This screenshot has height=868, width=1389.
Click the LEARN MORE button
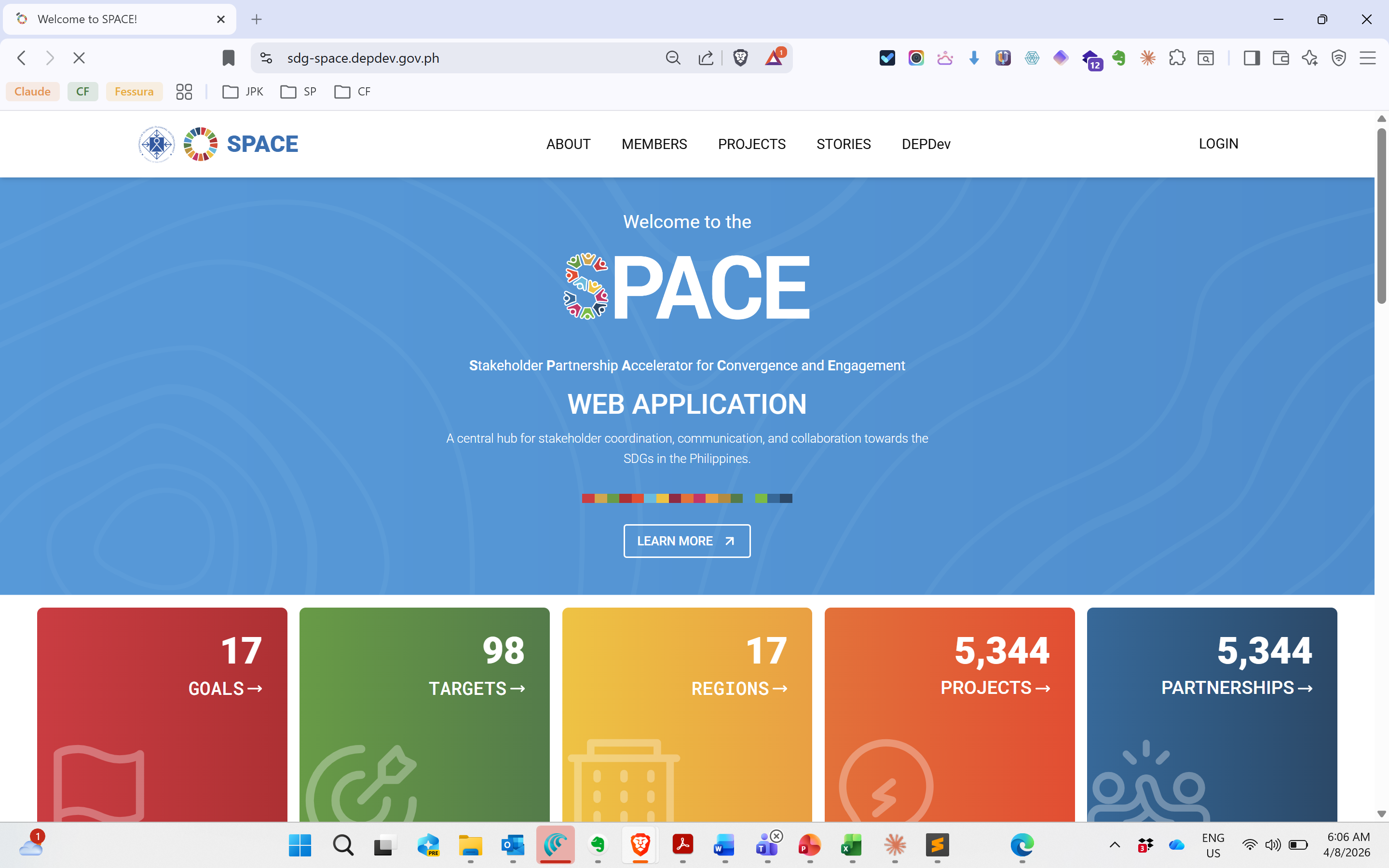[686, 541]
